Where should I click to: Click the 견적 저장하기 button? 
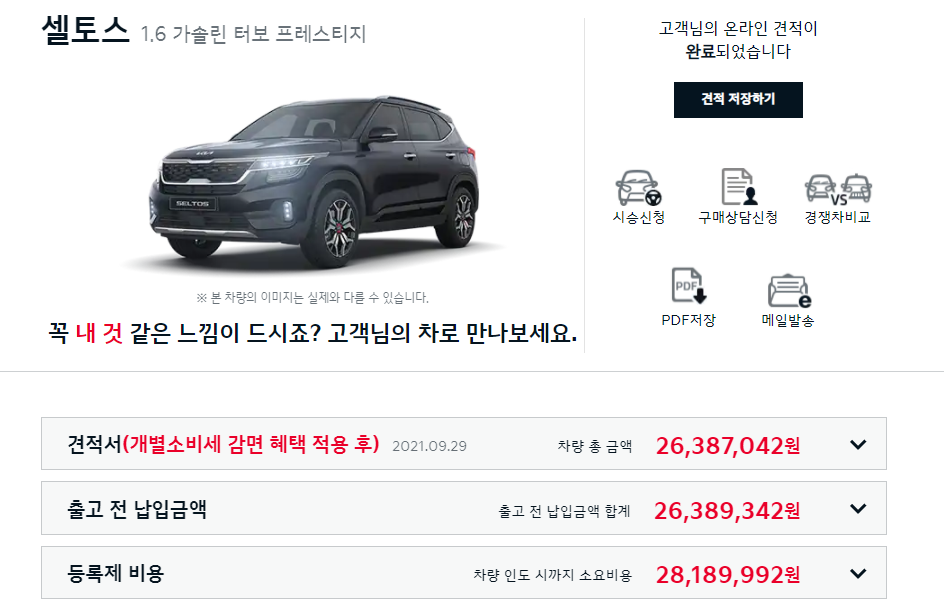(738, 99)
